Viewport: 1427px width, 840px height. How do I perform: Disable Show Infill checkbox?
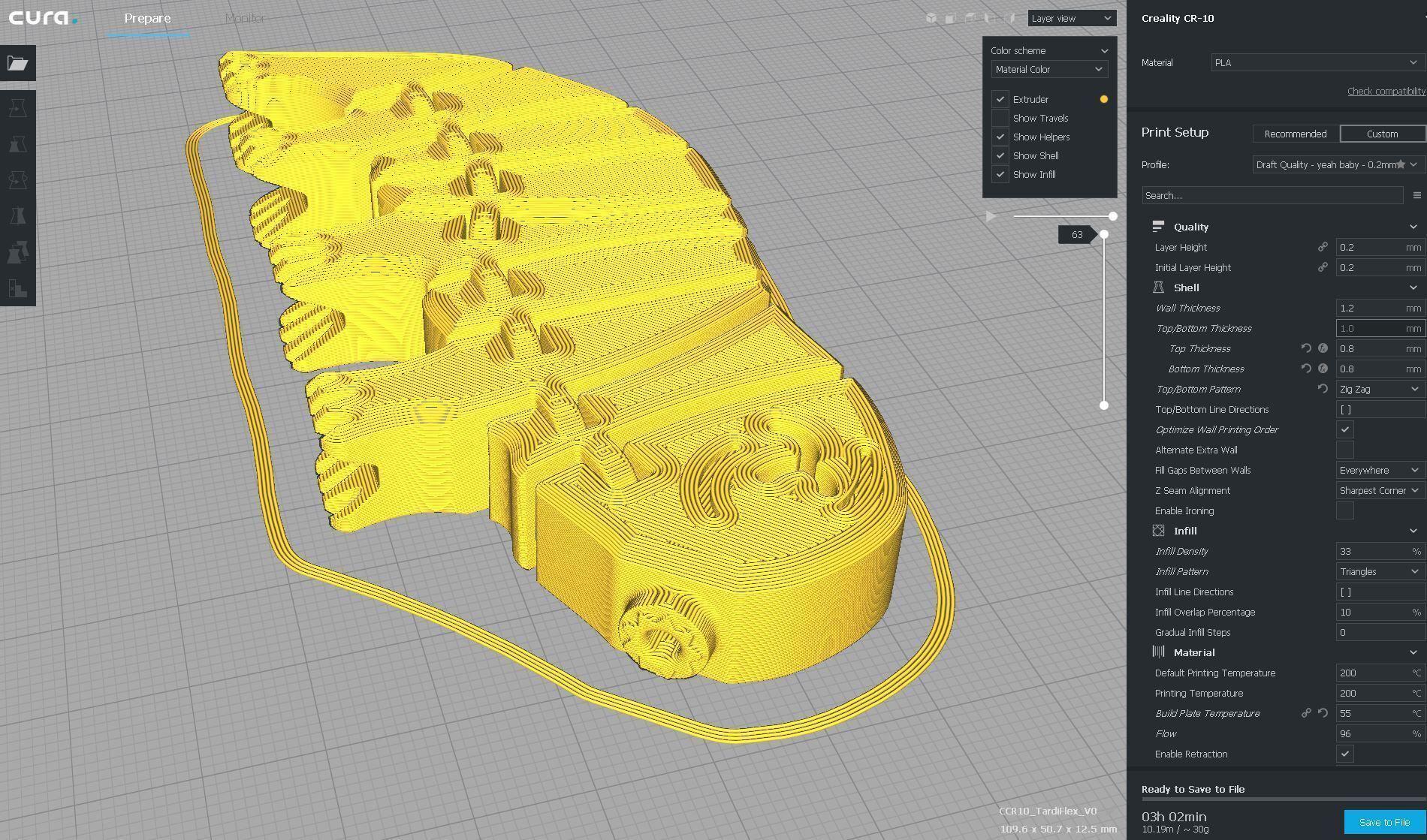pos(1000,174)
